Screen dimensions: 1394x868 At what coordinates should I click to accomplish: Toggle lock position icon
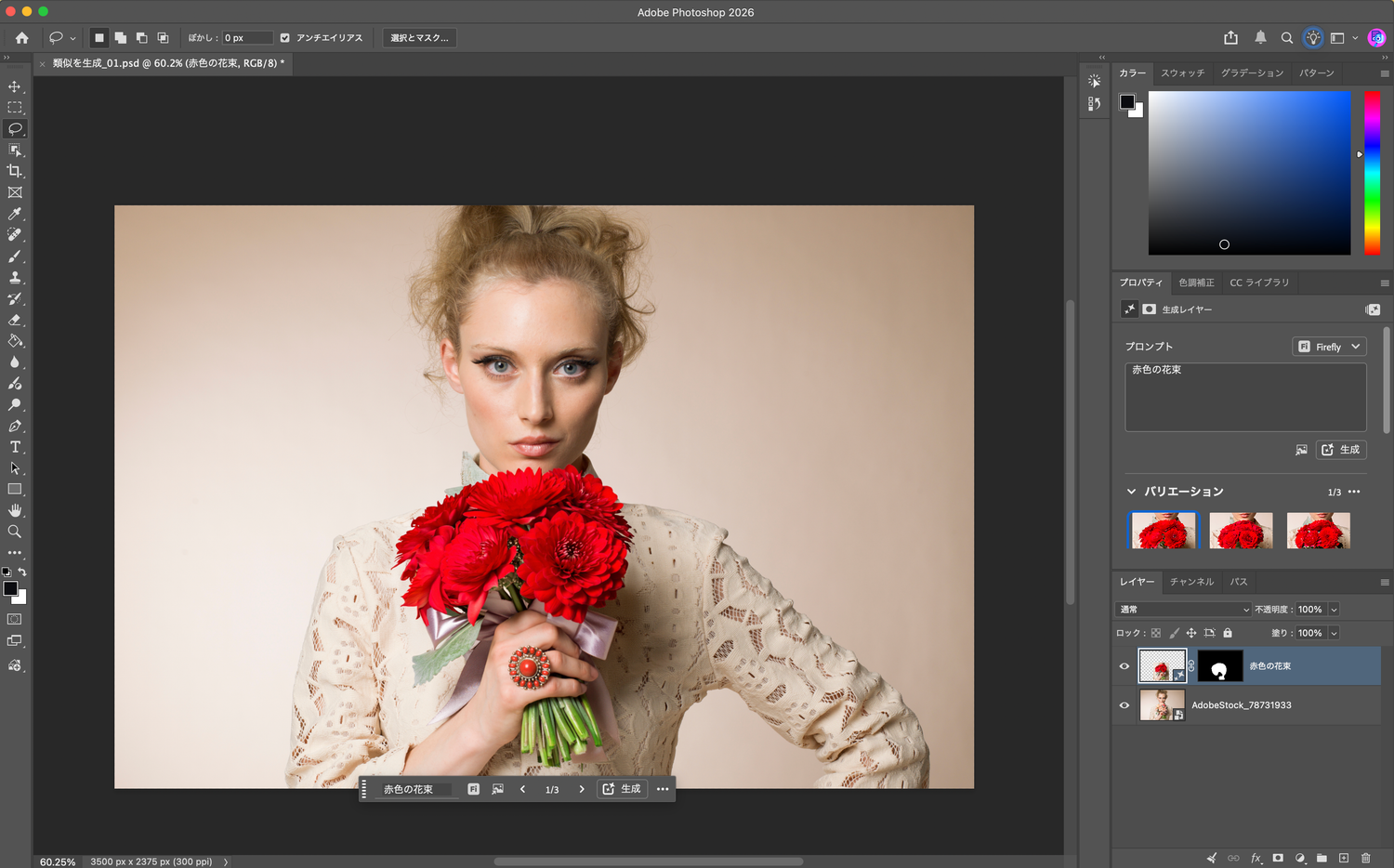[1191, 633]
